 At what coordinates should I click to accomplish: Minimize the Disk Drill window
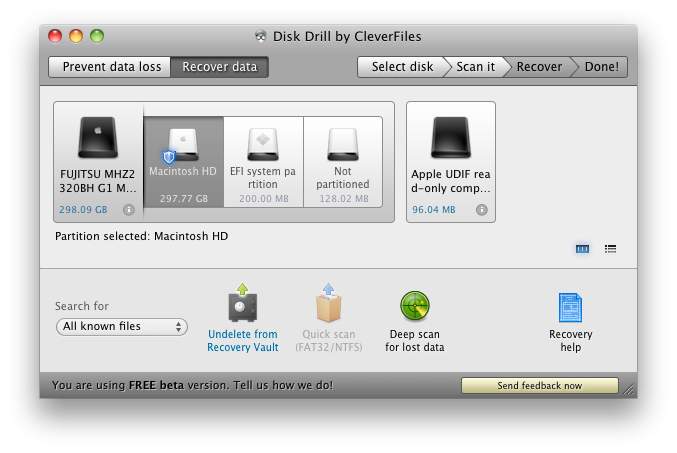point(76,36)
